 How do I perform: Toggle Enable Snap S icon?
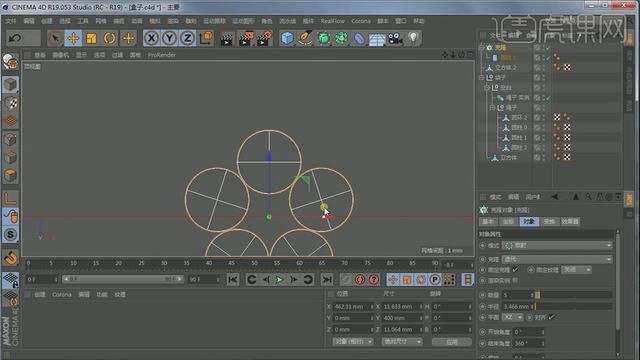point(10,235)
